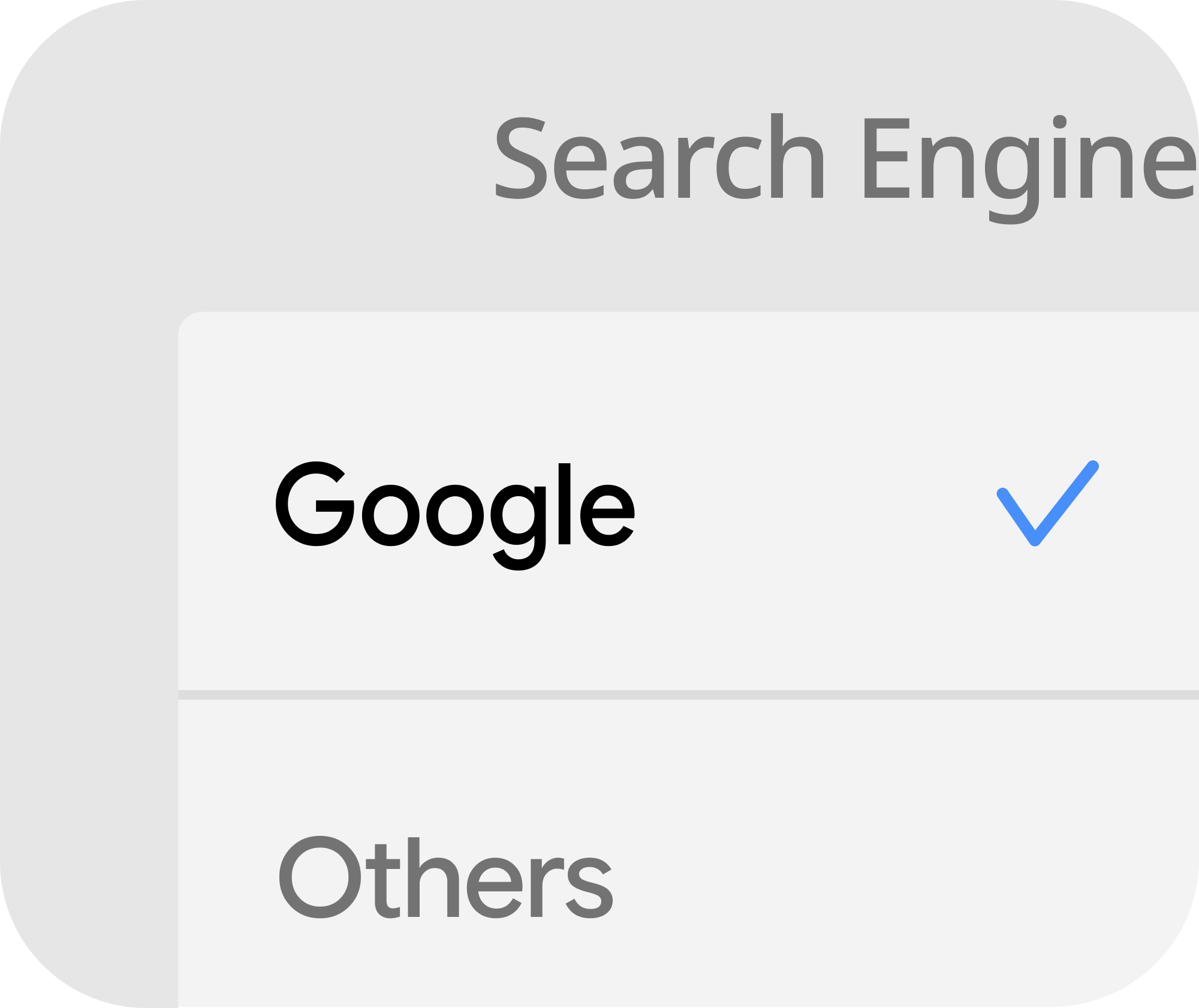Click the gray sidebar strip left of list
This screenshot has height=1008, width=1199.
pos(89,659)
